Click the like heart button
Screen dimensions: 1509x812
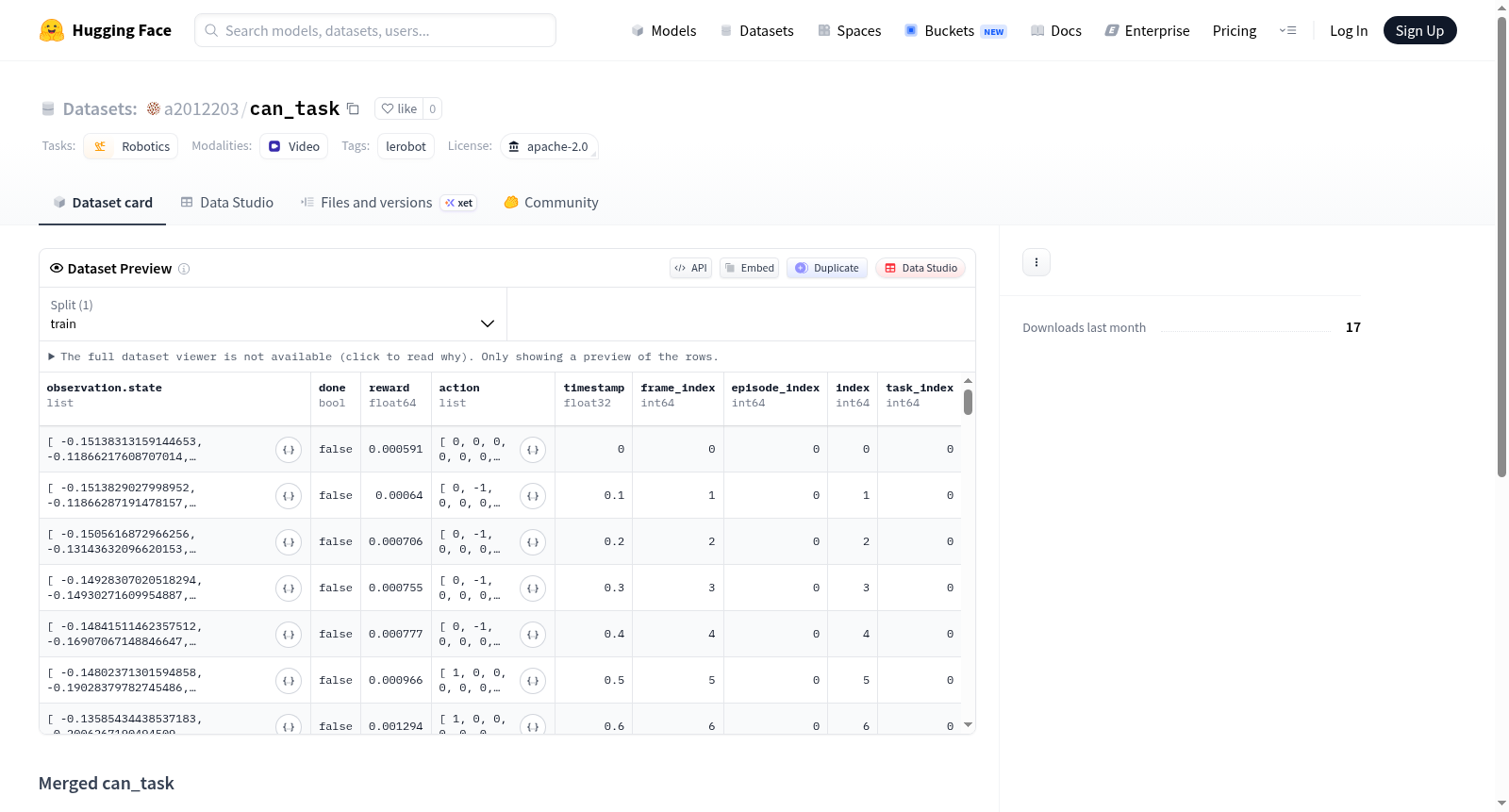[x=399, y=108]
